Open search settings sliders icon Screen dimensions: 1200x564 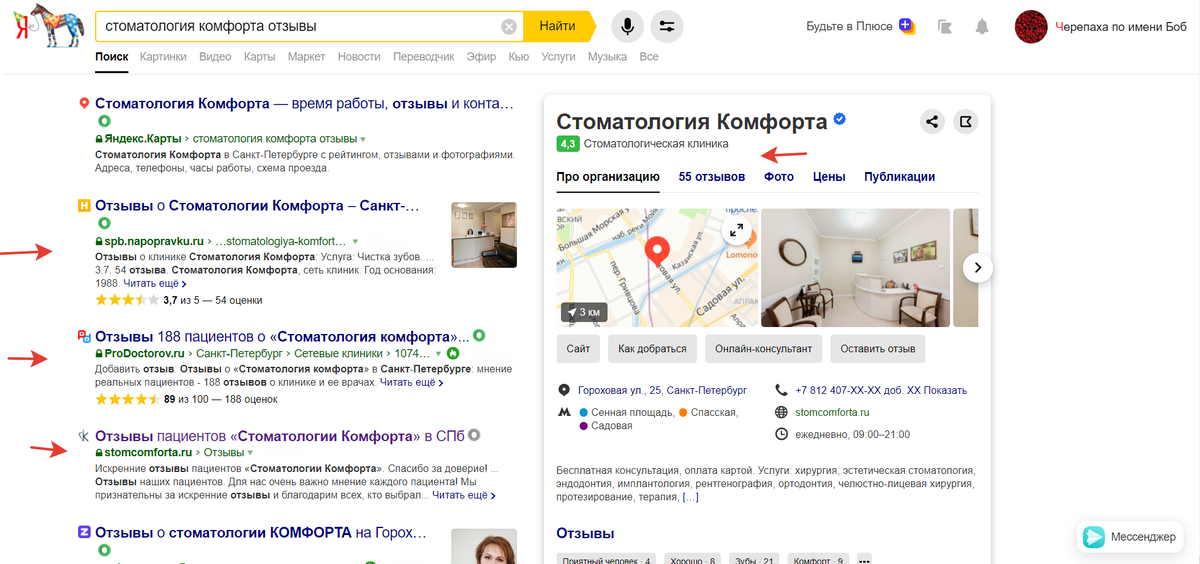[667, 26]
